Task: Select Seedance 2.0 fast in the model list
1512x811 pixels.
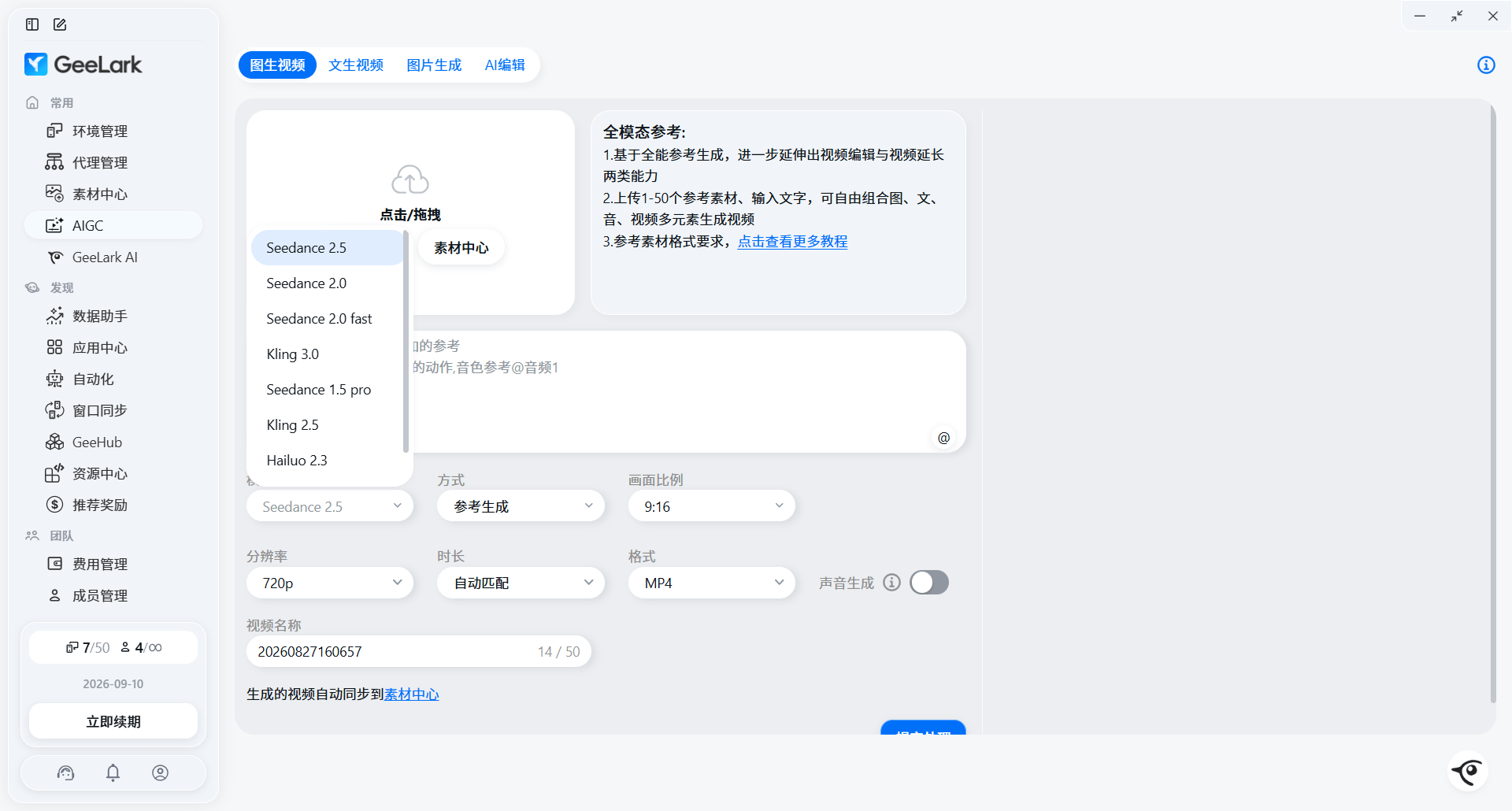Action: point(327,319)
